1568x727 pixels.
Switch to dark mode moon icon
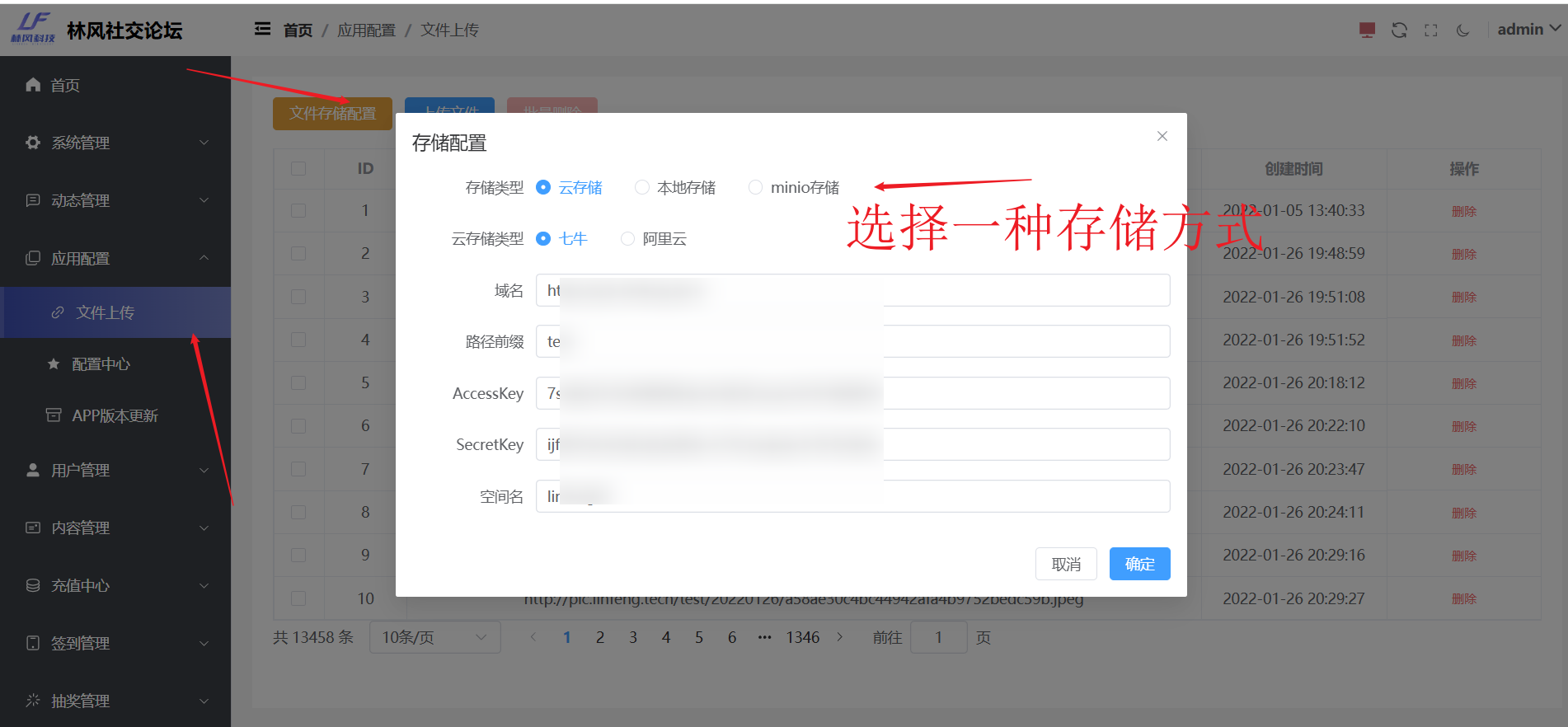(1462, 30)
